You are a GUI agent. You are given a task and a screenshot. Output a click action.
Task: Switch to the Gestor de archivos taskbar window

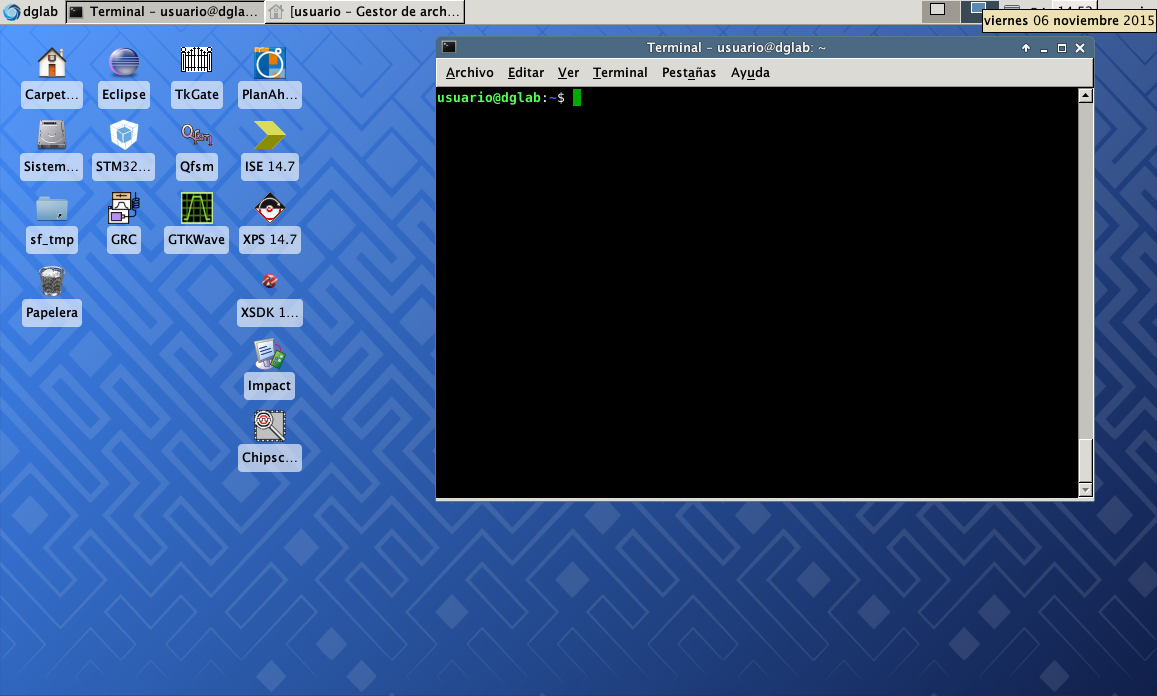coord(366,12)
